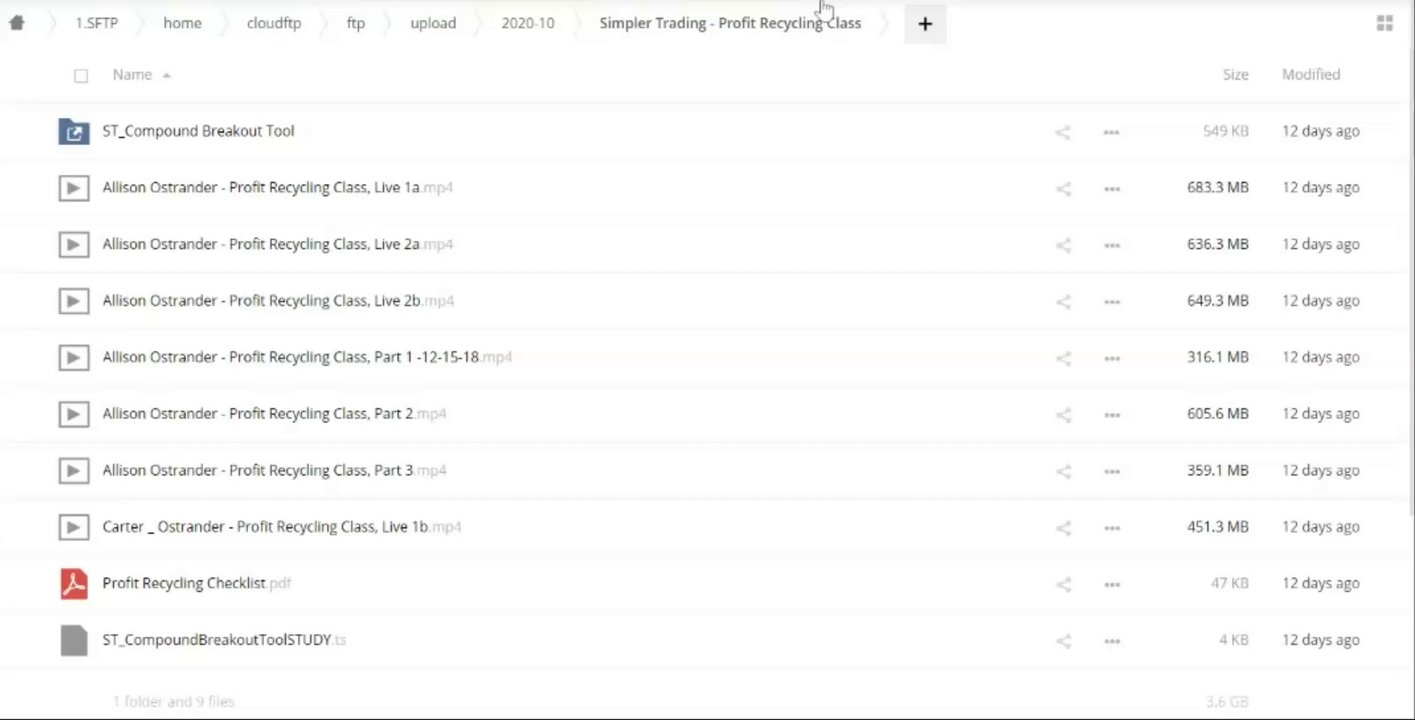
Task: Share the Part 1 -12-15-18.mp4 file
Action: [x=1063, y=358]
